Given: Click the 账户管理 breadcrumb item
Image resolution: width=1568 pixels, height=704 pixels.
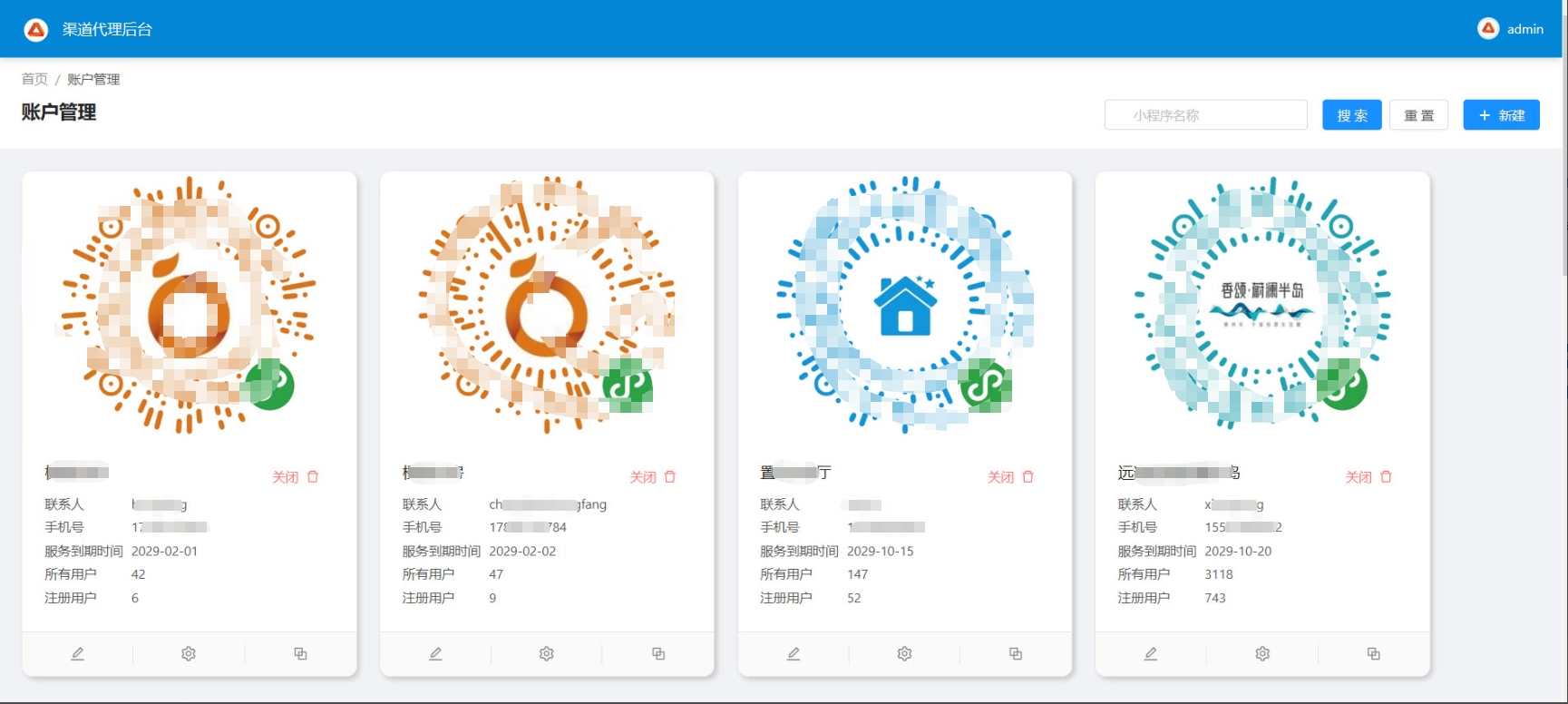Looking at the screenshot, I should coord(93,79).
